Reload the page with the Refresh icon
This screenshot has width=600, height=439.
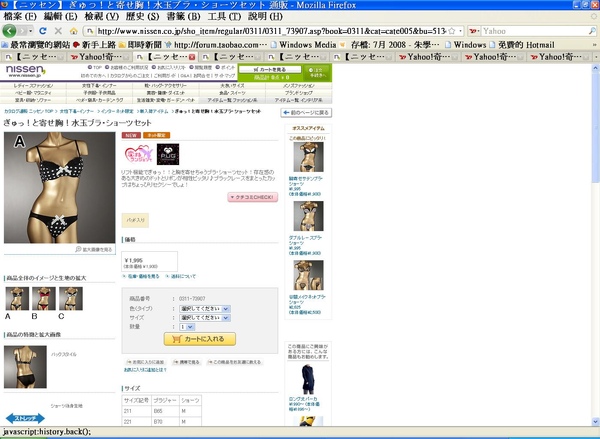(43, 31)
